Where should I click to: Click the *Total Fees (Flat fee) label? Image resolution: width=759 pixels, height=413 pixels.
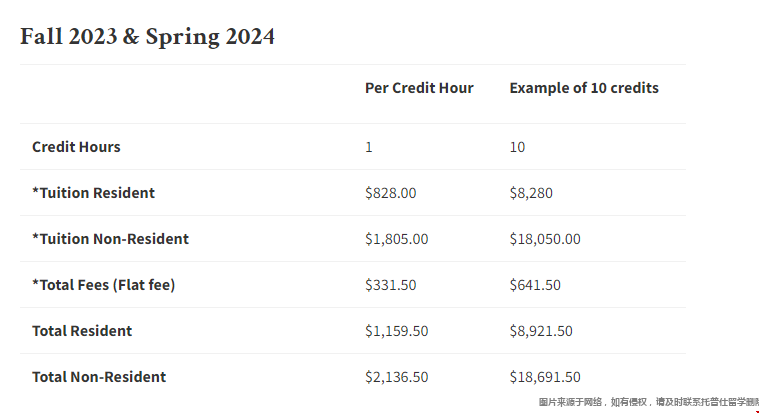tap(104, 285)
